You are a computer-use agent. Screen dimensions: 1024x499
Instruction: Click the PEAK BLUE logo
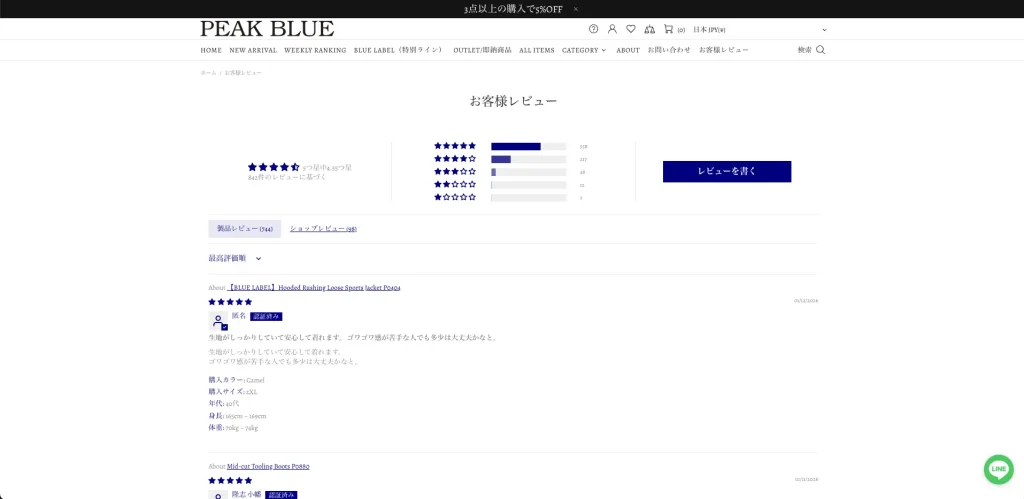click(x=267, y=29)
